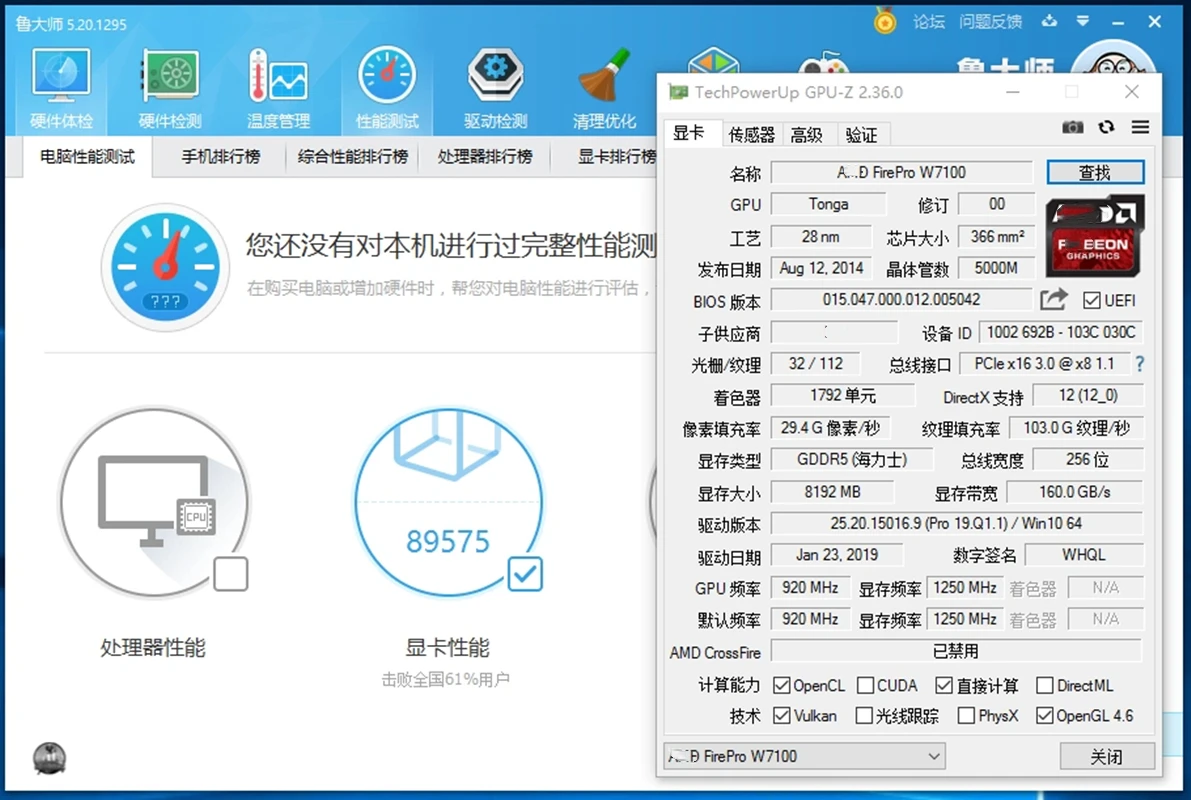Click the speedometer gauge icon with ???
The height and width of the screenshot is (800, 1191).
point(165,267)
